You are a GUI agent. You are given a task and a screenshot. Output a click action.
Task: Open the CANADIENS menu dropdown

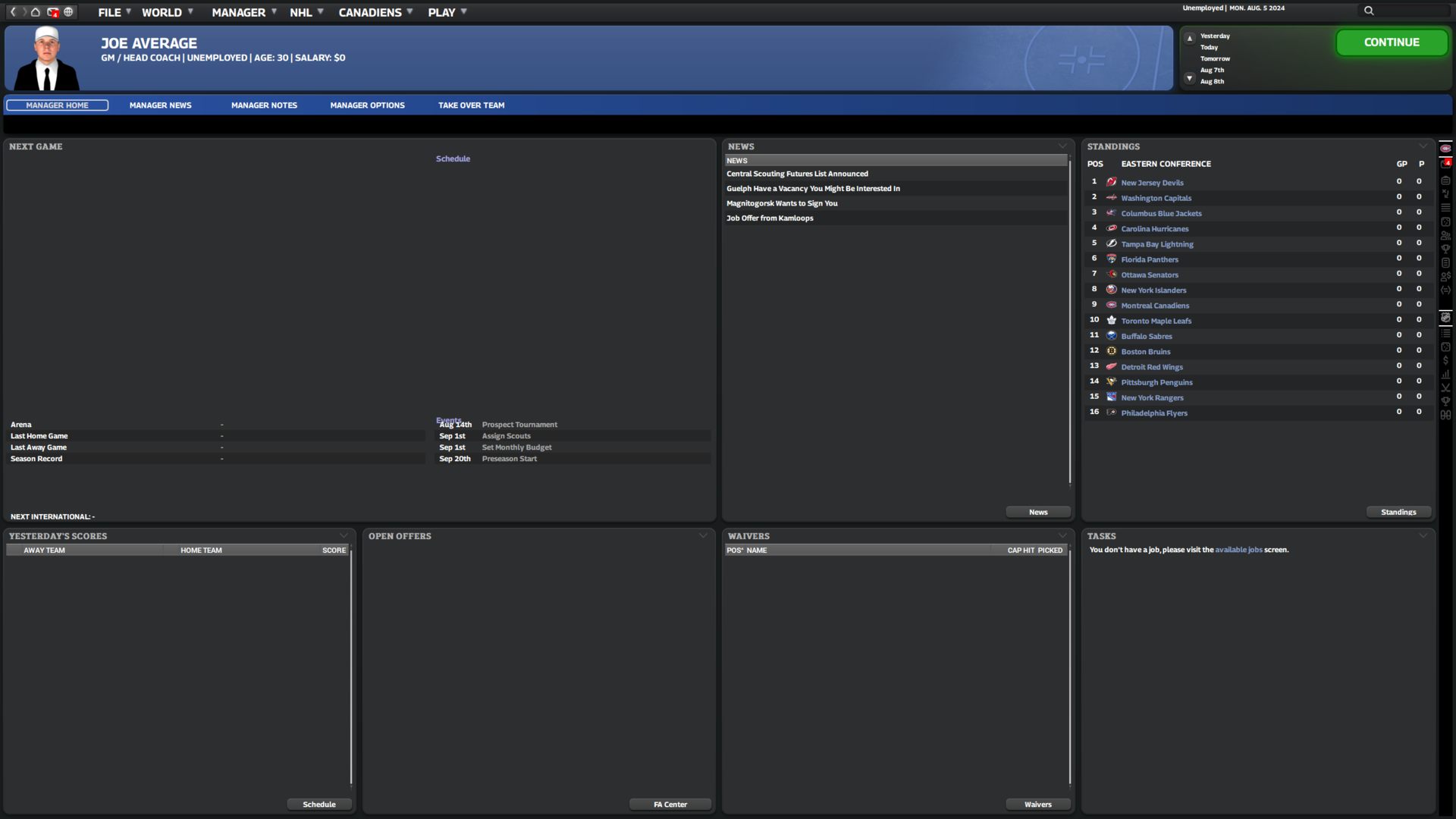point(375,12)
